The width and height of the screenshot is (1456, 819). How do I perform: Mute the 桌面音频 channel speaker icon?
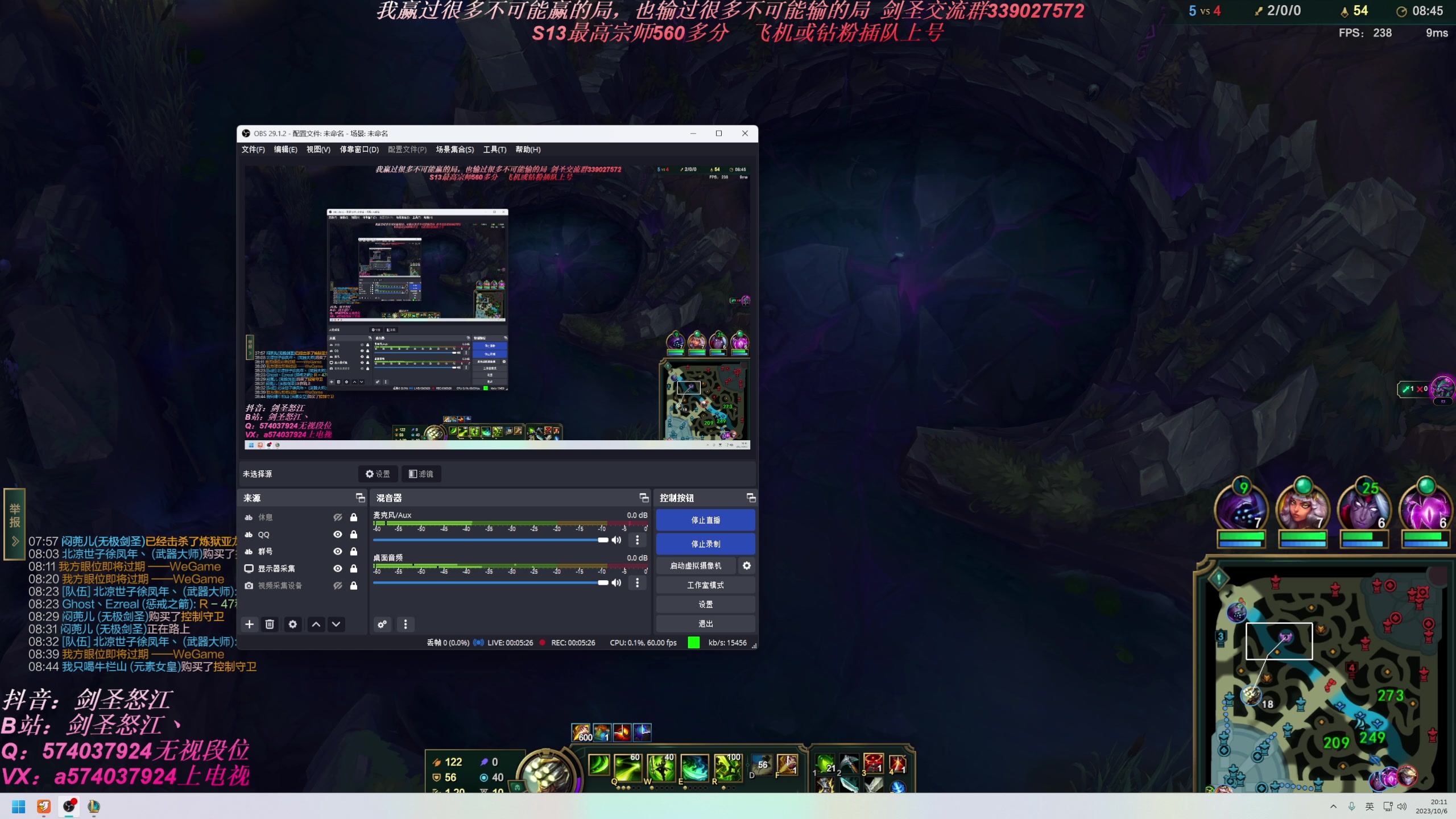pos(616,582)
